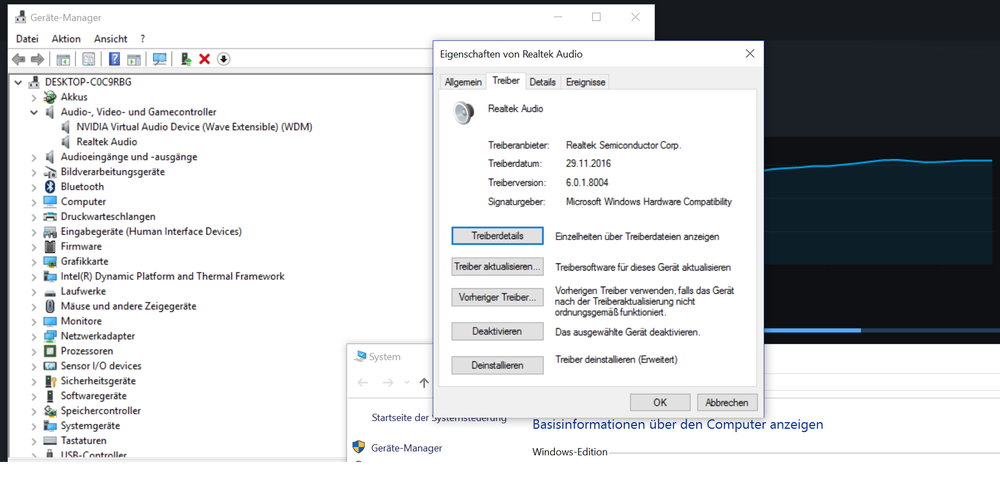Click the Treiberdetails button

497,236
